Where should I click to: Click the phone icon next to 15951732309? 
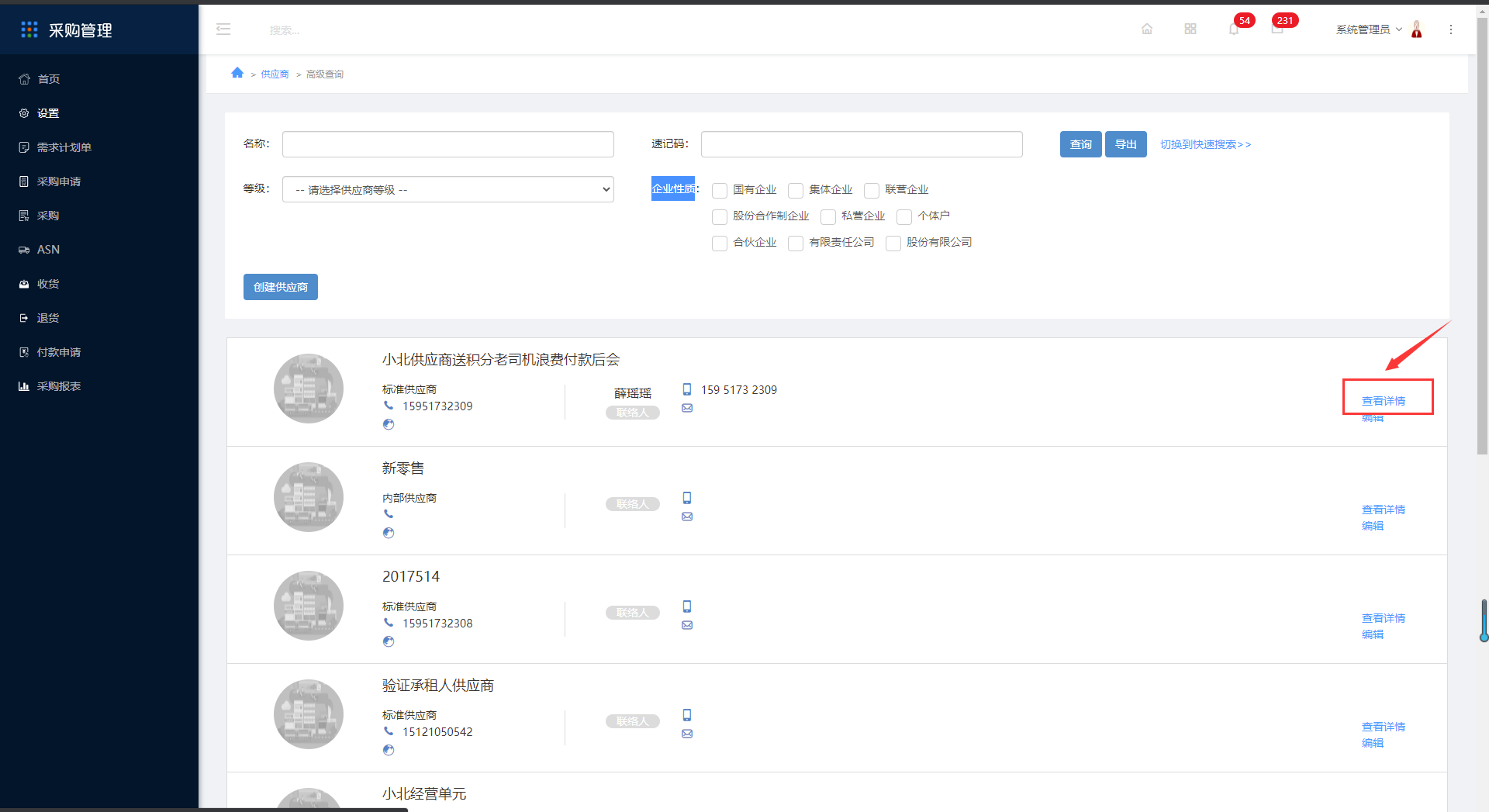389,406
